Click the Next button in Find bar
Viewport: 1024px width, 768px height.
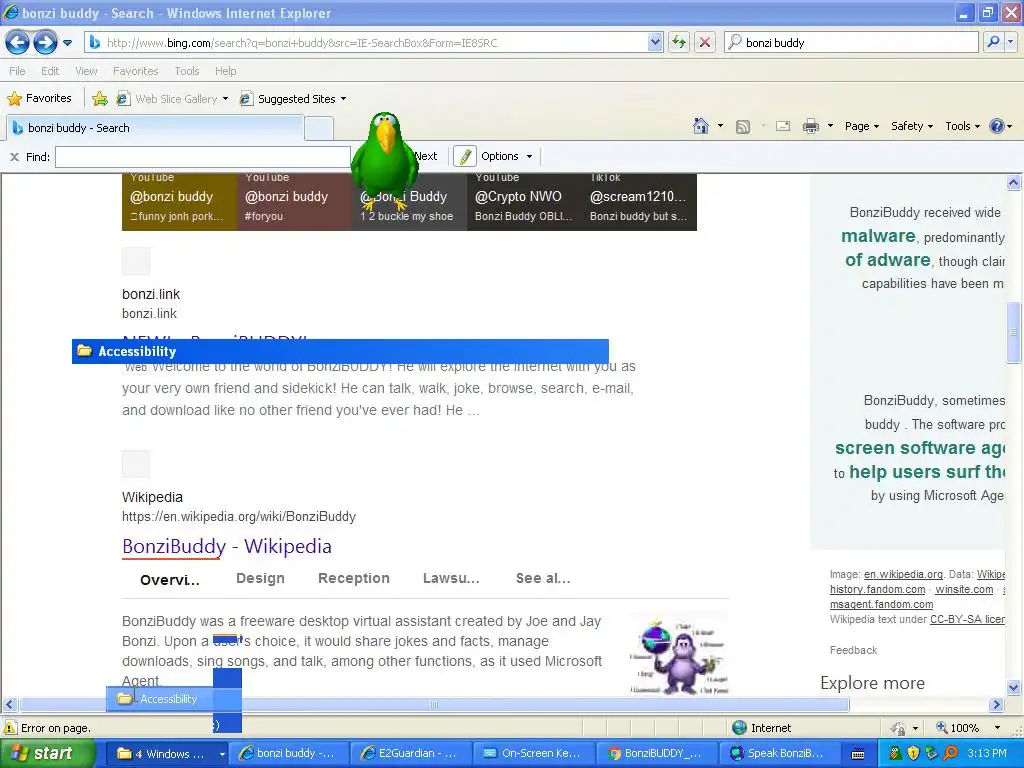(426, 156)
